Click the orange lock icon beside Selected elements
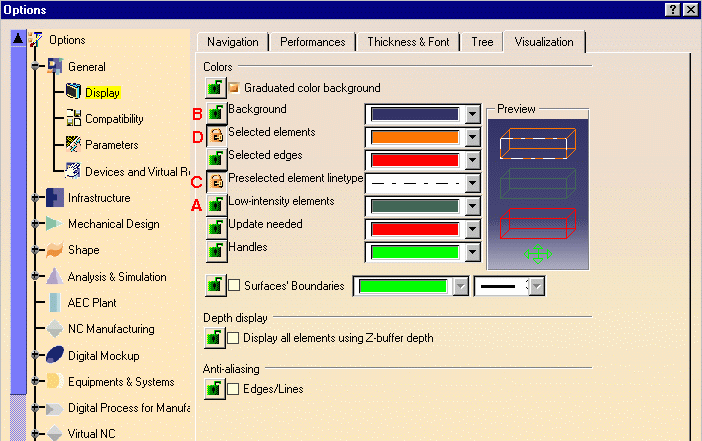The height and width of the screenshot is (441, 702). (216, 136)
